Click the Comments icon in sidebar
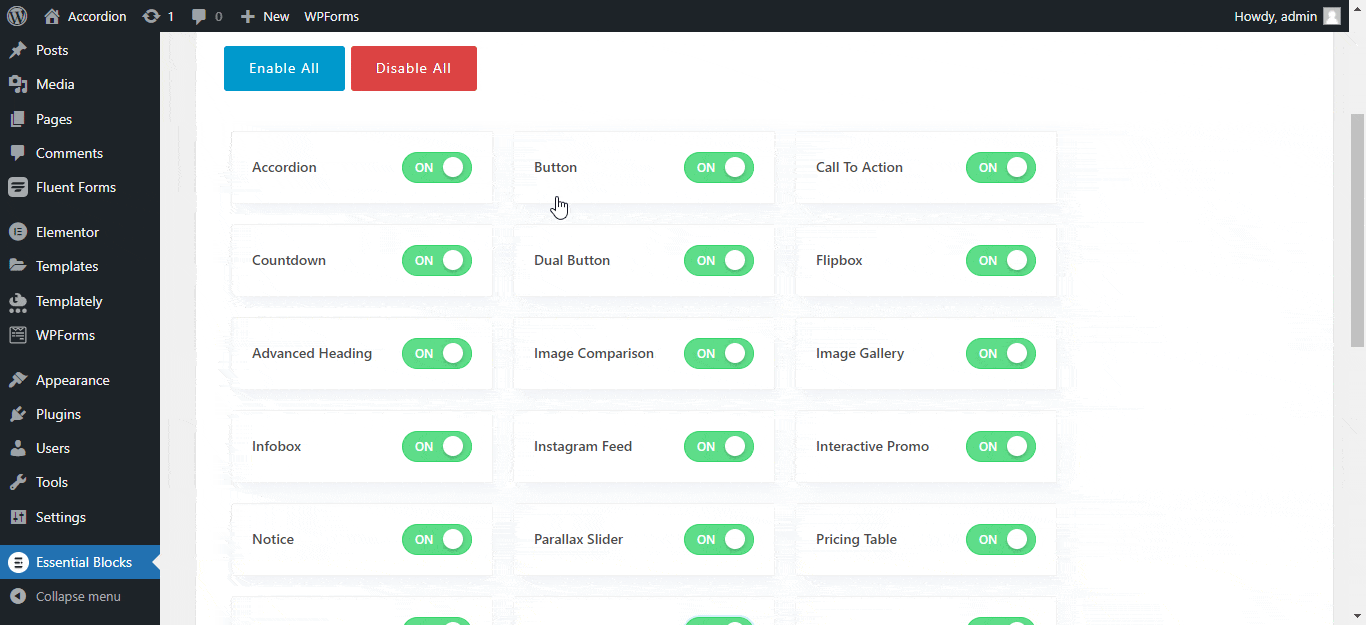This screenshot has width=1366, height=625. (18, 153)
